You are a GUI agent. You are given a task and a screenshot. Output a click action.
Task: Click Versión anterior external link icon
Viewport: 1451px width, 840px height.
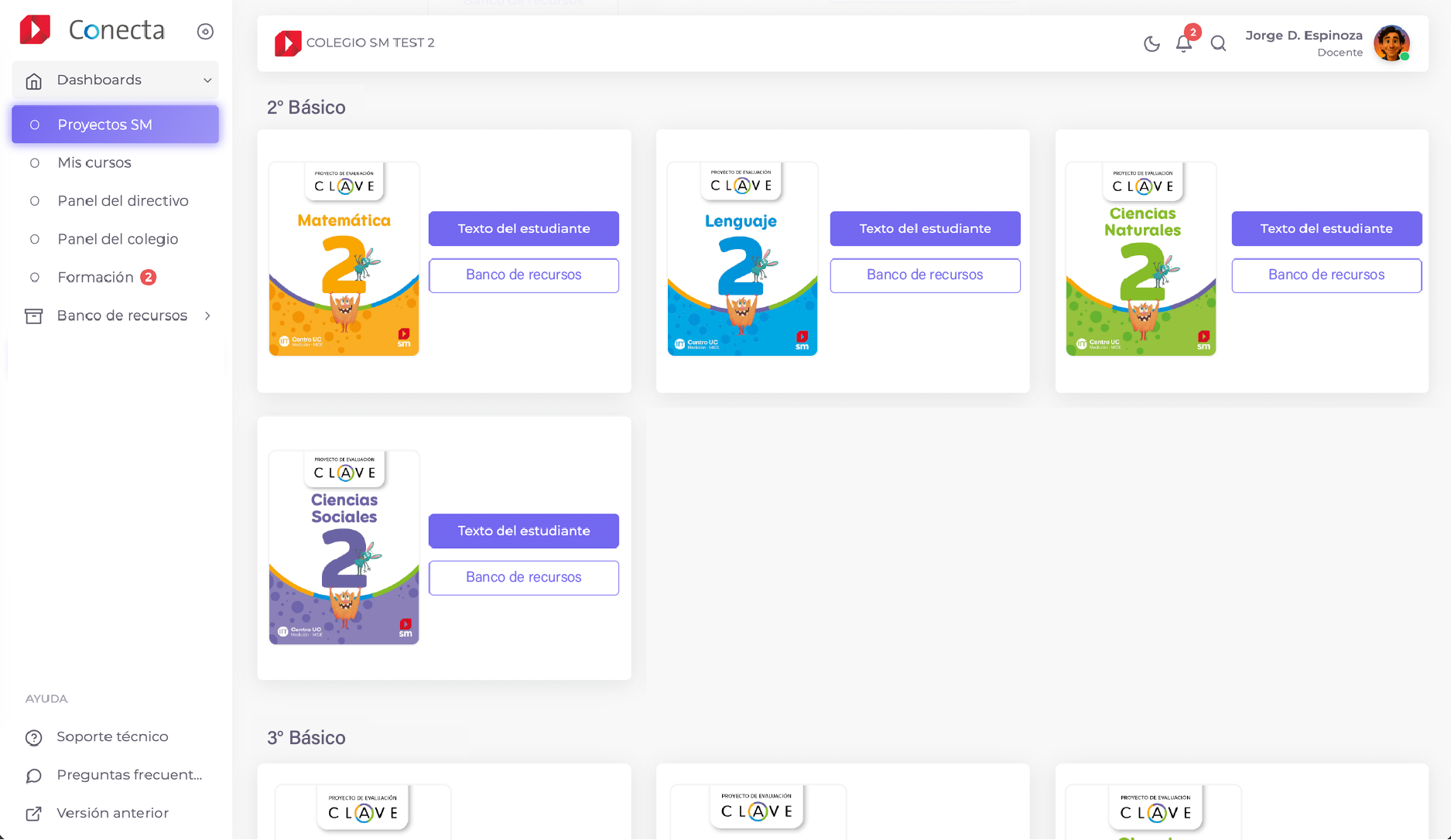pos(33,814)
